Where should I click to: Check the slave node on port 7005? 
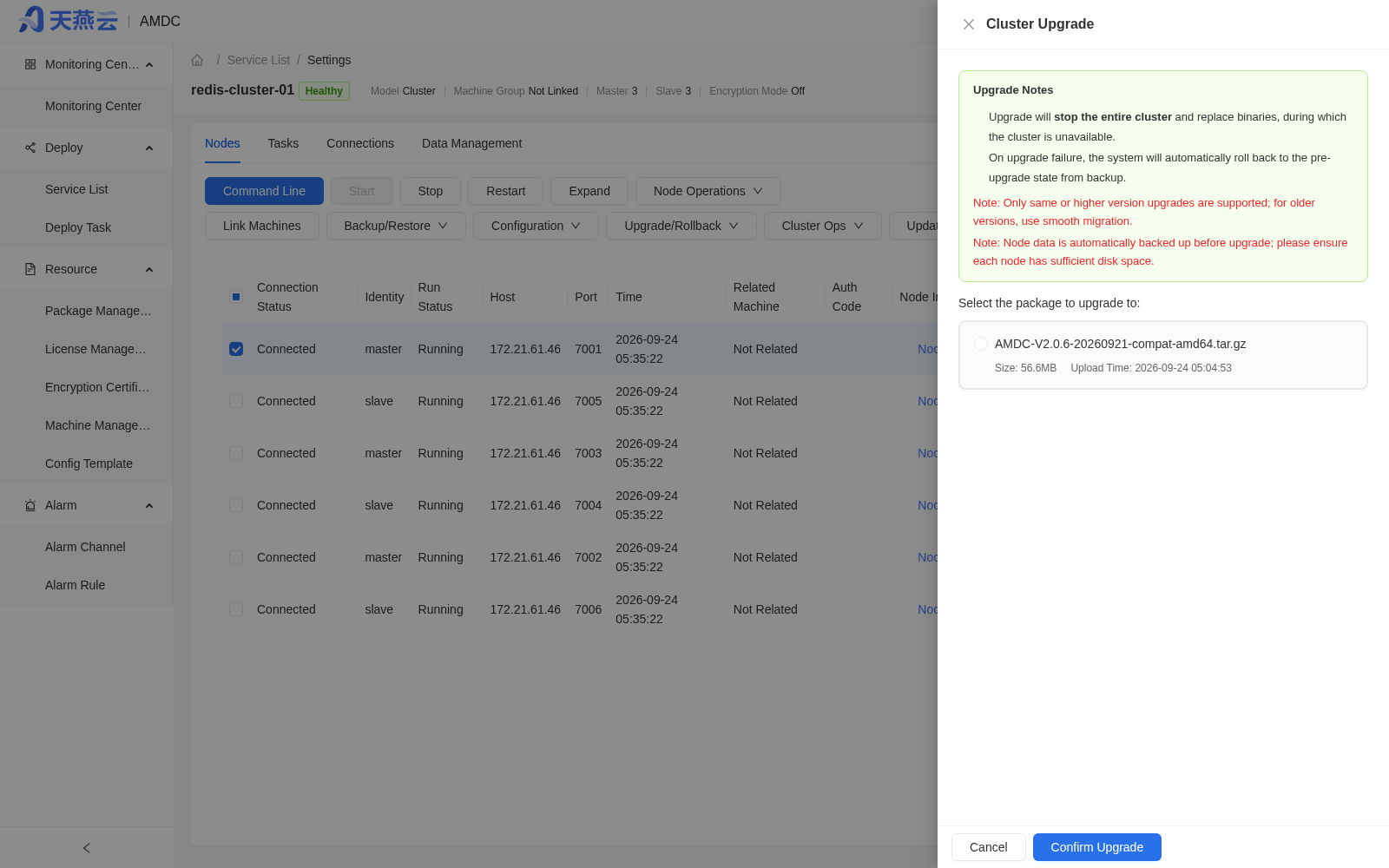click(x=236, y=401)
